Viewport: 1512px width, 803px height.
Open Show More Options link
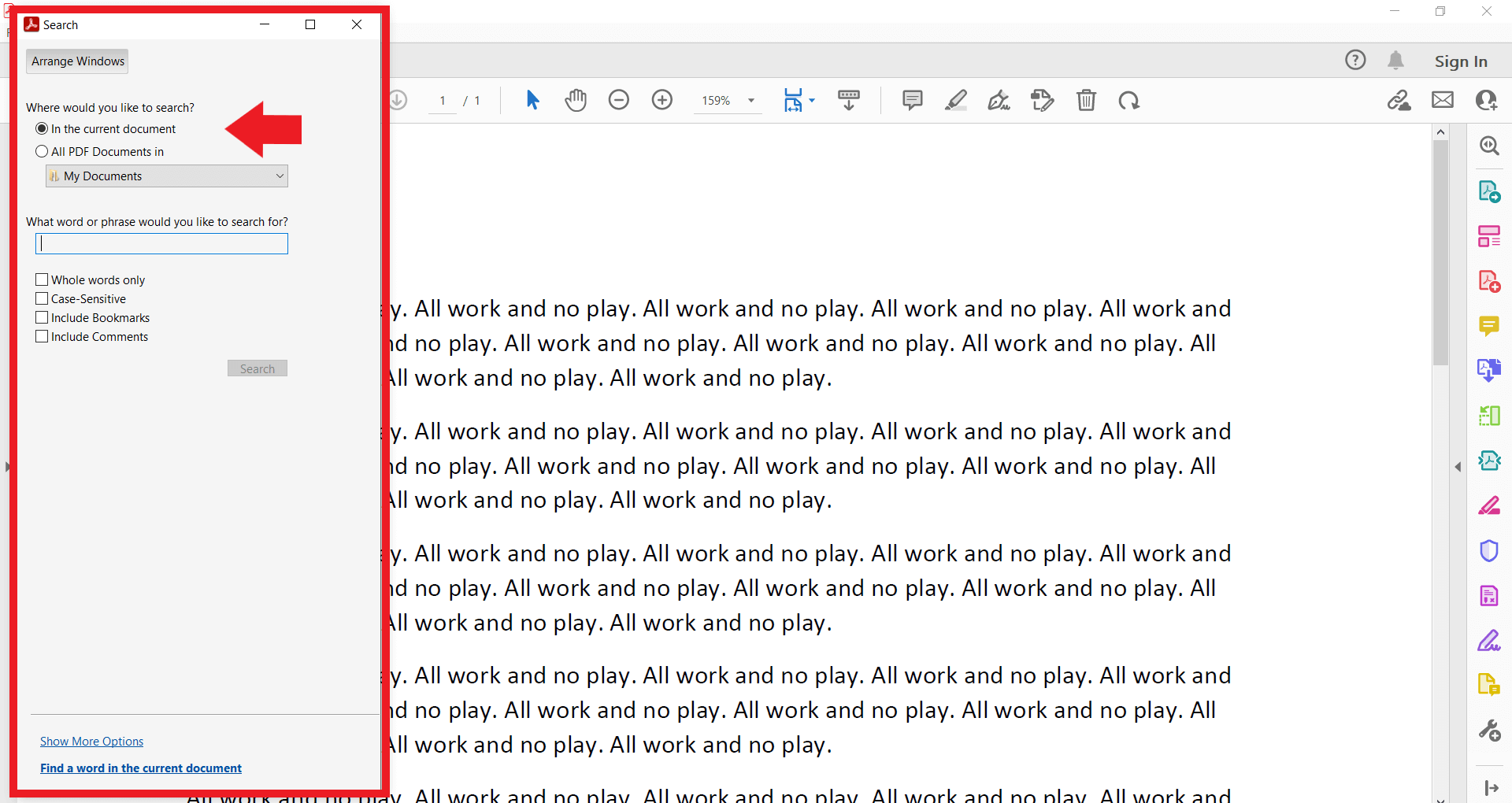(91, 742)
